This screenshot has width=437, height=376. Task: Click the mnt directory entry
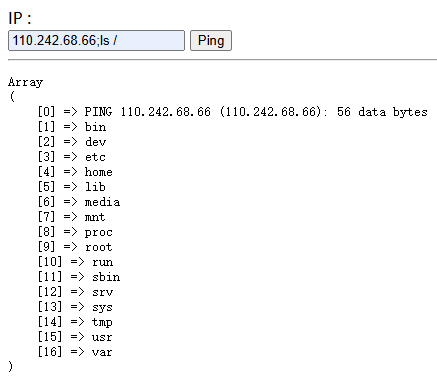point(95,217)
